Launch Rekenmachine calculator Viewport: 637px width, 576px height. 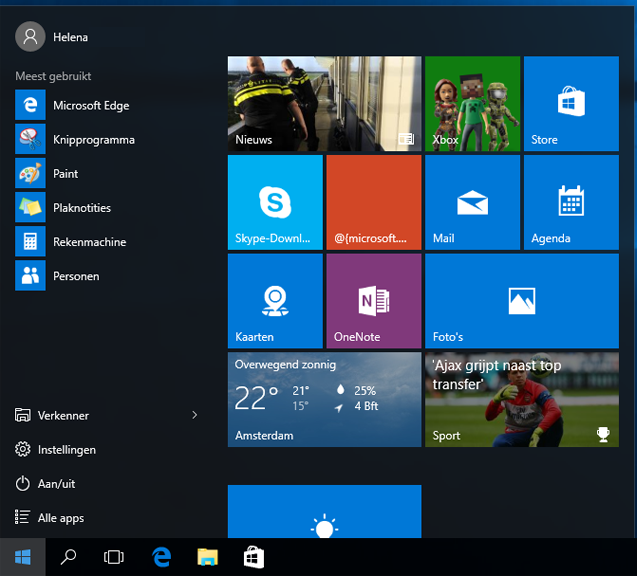(x=110, y=242)
